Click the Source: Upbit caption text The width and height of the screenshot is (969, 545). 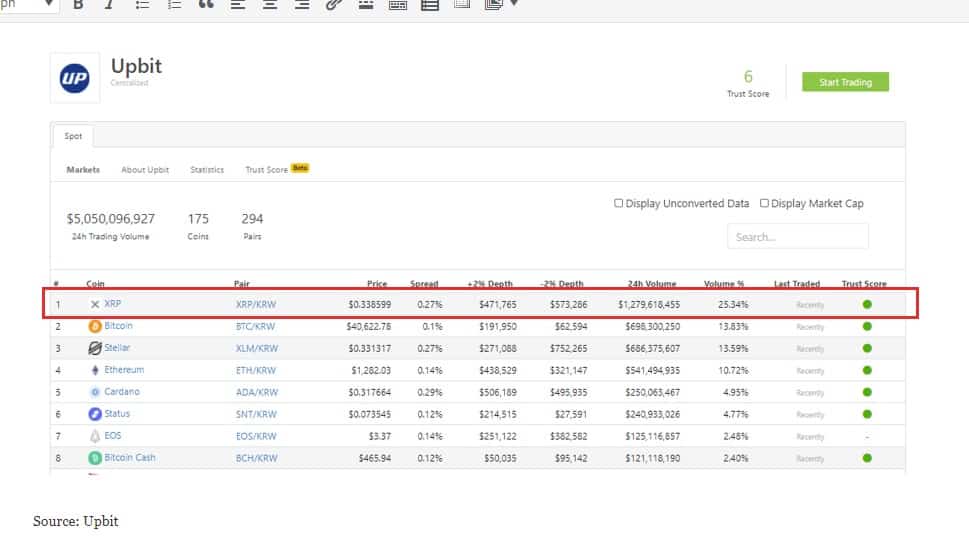coord(75,521)
